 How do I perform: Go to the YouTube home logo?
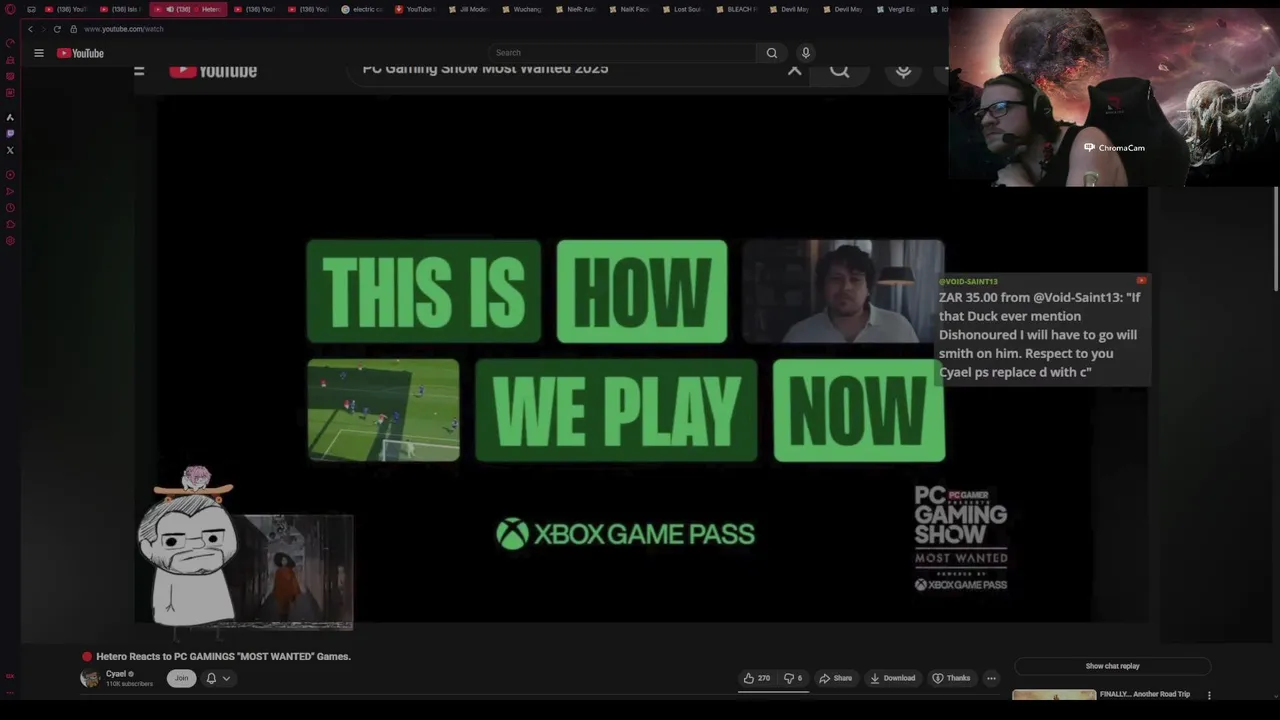pos(80,53)
